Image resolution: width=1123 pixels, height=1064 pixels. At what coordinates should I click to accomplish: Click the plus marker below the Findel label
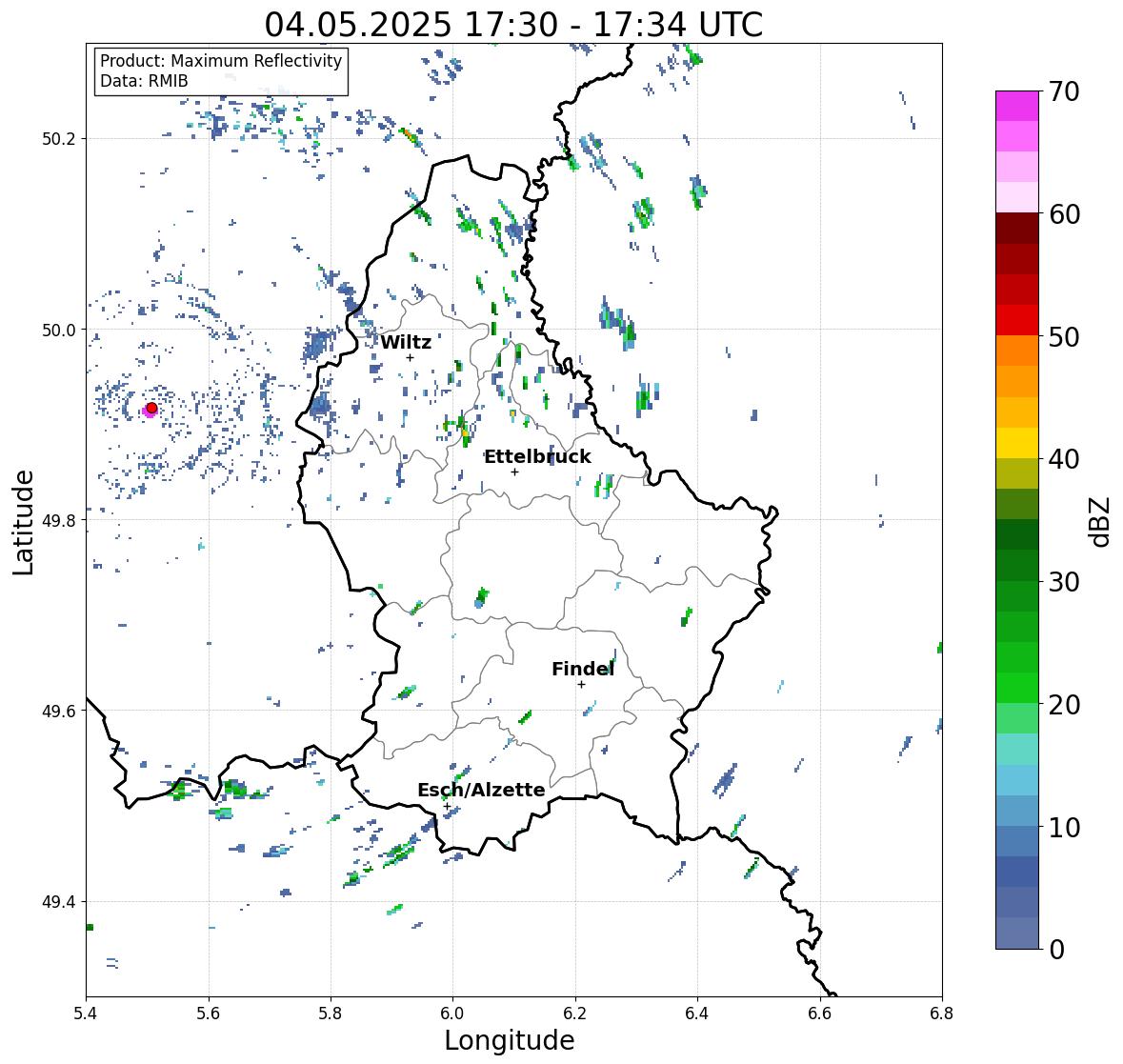coord(582,685)
